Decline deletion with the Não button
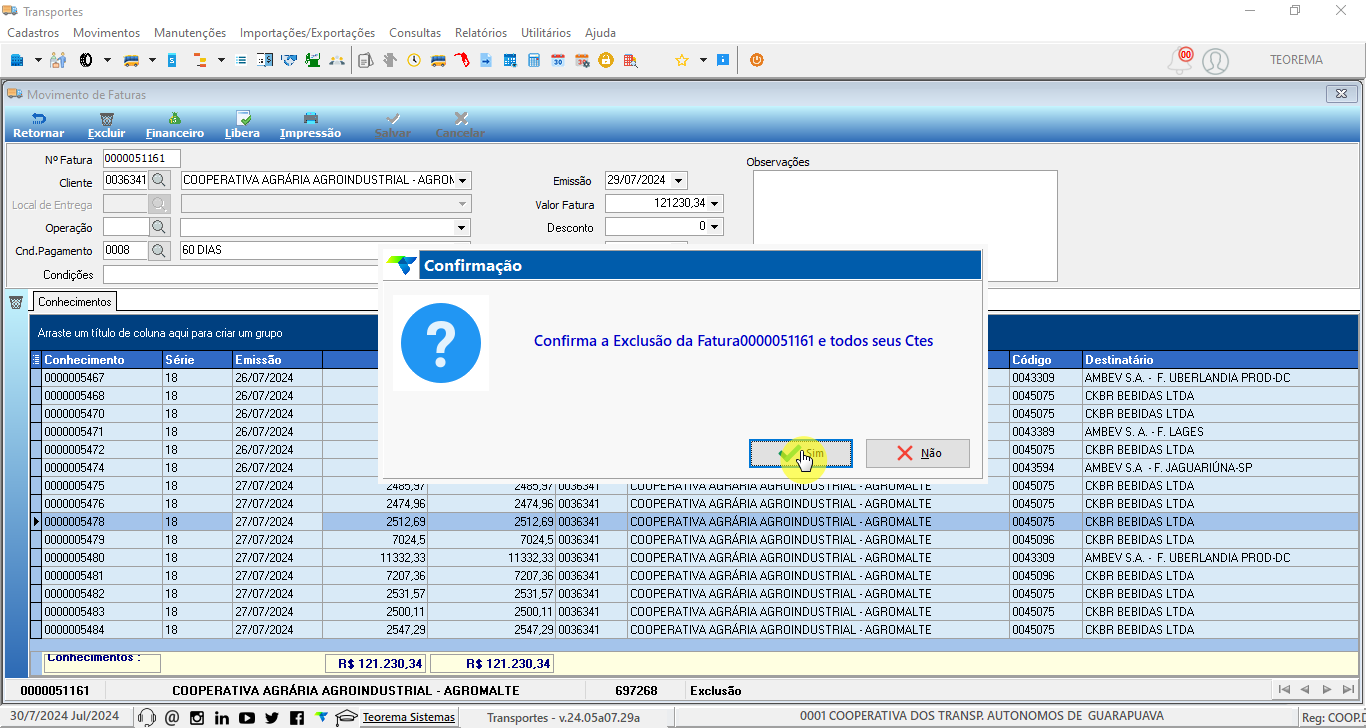Viewport: 1366px width, 728px height. click(918, 453)
